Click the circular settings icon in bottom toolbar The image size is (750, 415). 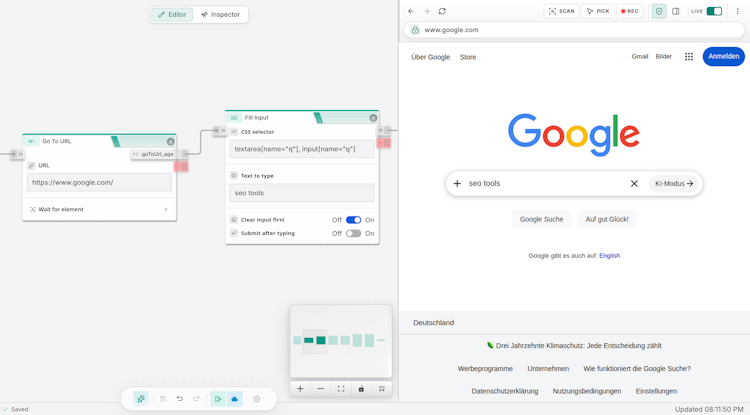pos(257,399)
